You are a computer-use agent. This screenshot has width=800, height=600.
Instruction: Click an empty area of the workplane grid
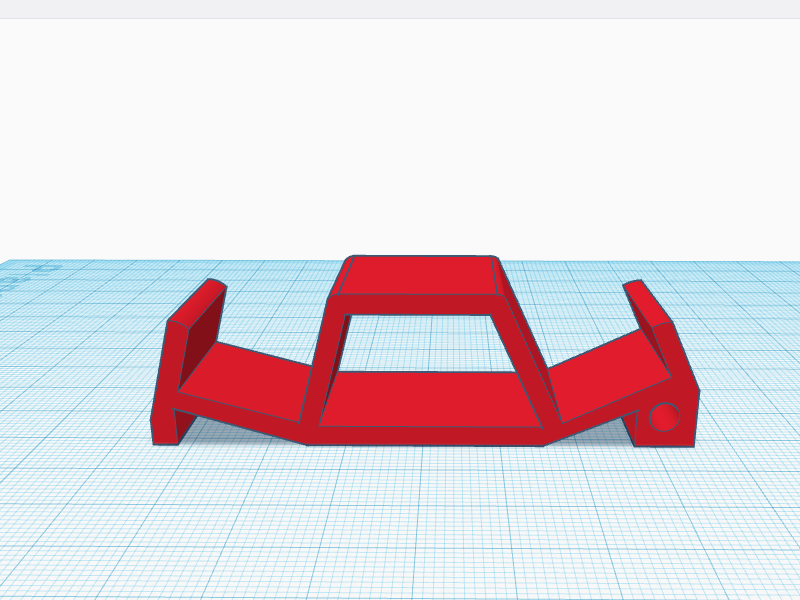pyautogui.click(x=120, y=520)
